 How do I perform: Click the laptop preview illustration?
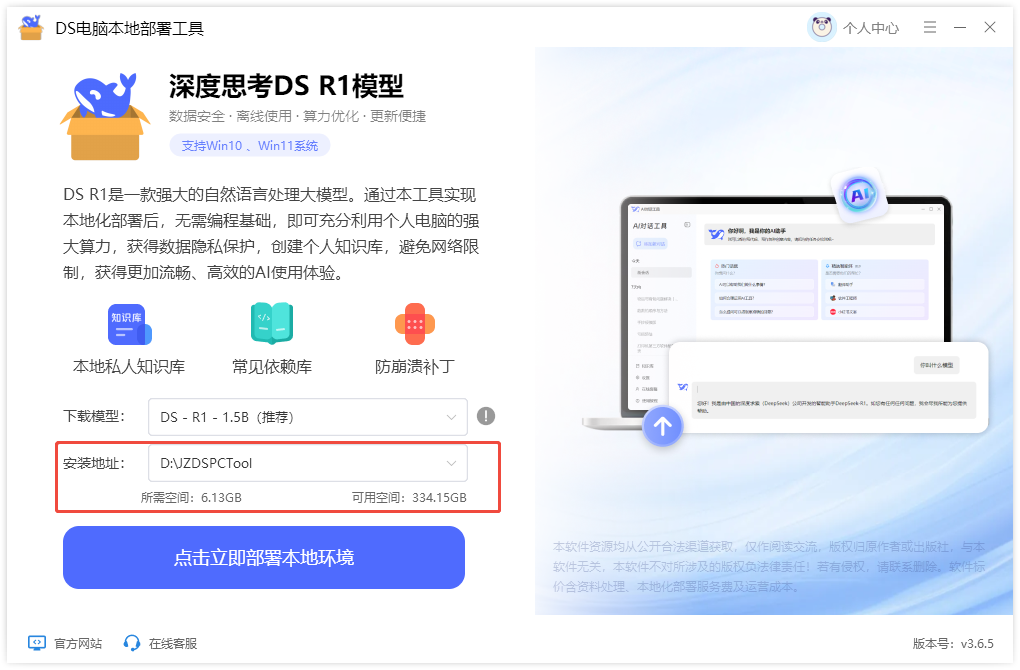[785, 312]
